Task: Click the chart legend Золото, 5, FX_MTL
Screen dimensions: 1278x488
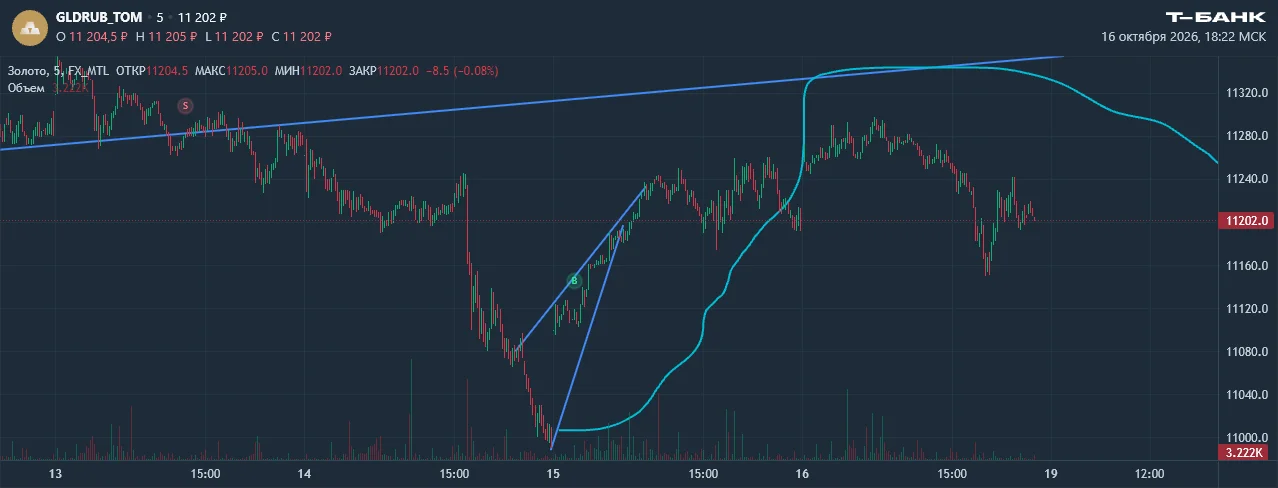Action: pyautogui.click(x=58, y=71)
